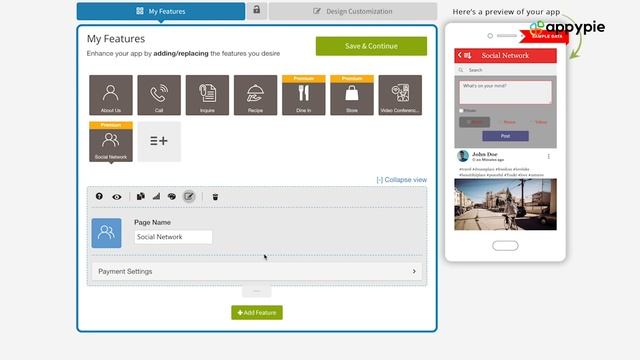Click the collapse handle below Payment Settings
The image size is (640, 360).
pos(256,291)
